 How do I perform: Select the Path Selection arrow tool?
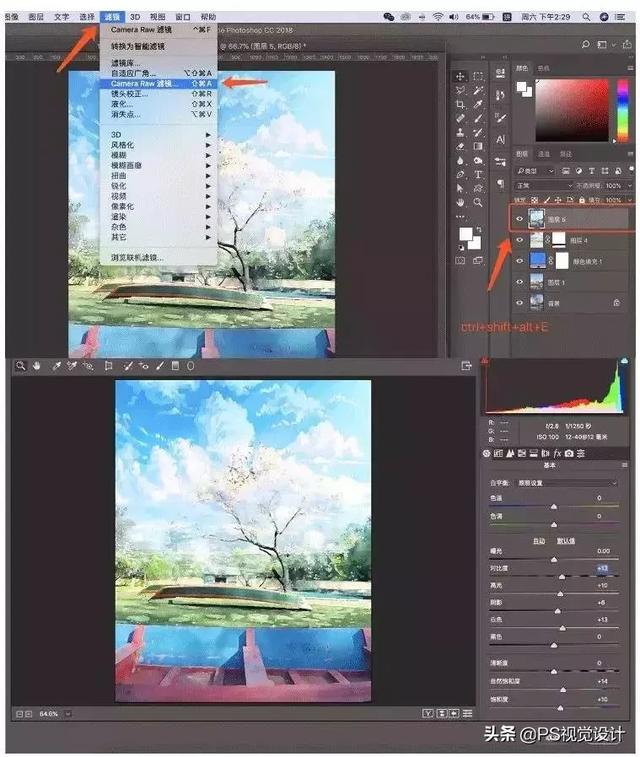click(x=460, y=188)
